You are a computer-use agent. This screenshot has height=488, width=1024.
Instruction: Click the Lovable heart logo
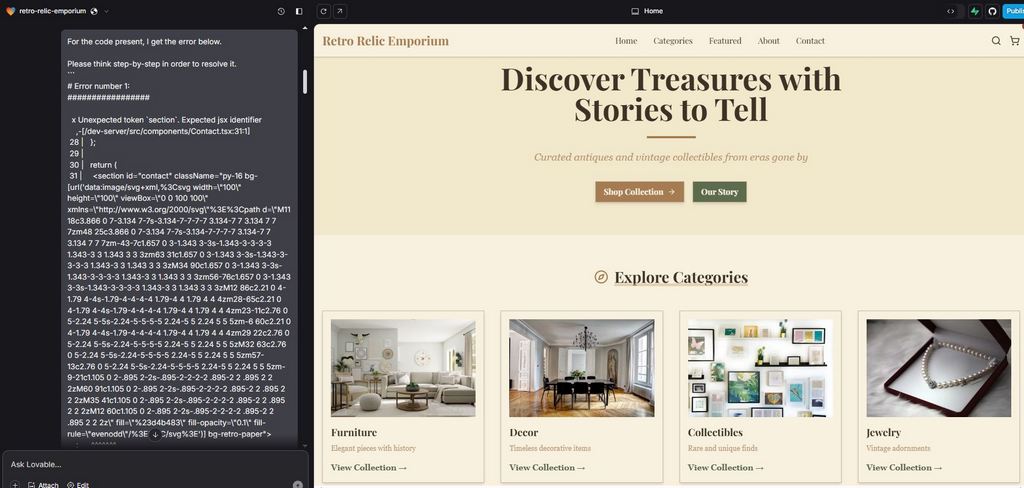[10, 11]
